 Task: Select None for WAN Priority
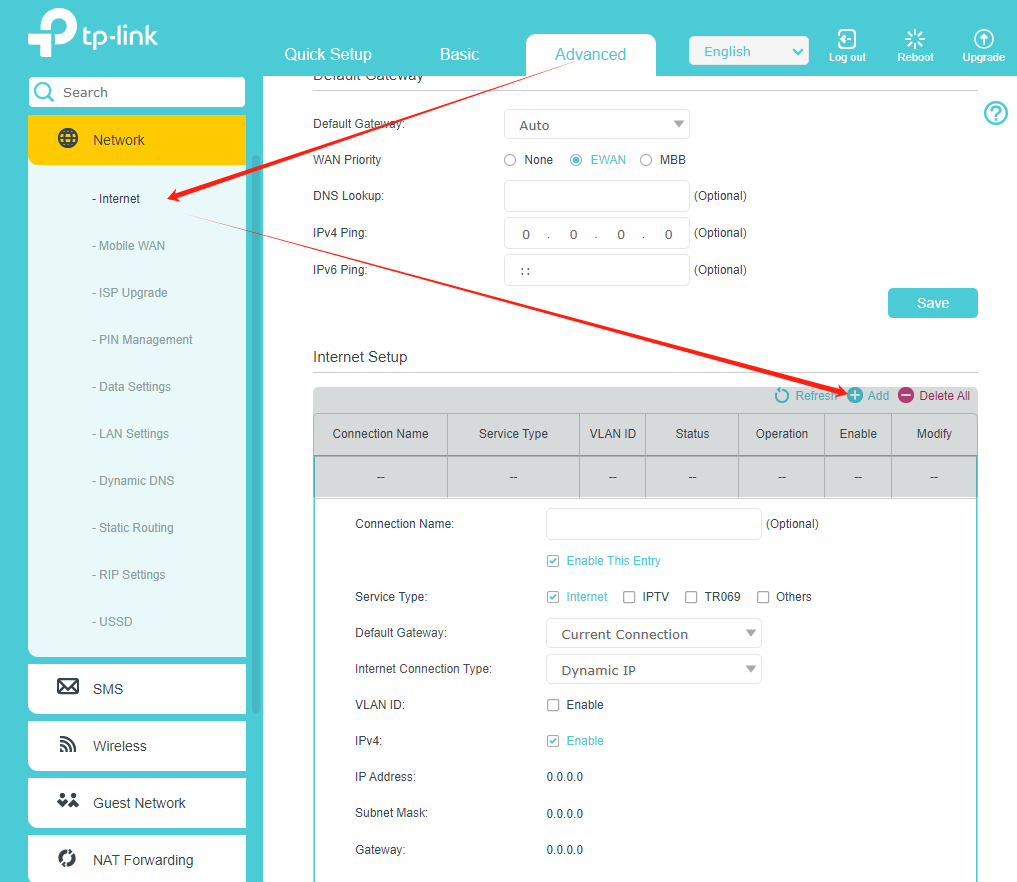510,160
